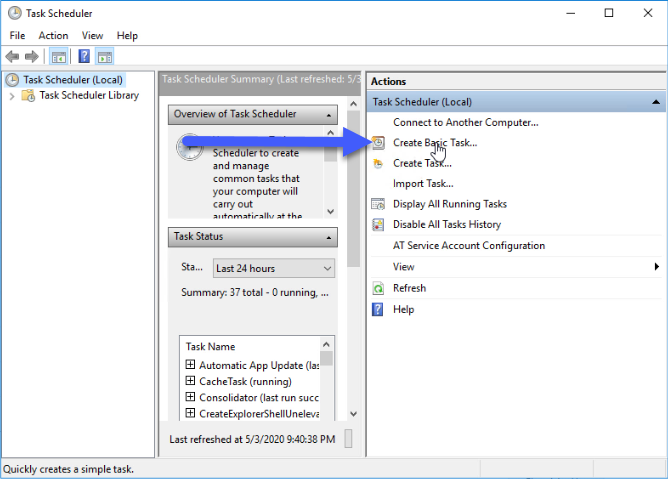This screenshot has width=668, height=479.
Task: Click the task list scroll up arrow
Action: click(x=326, y=344)
